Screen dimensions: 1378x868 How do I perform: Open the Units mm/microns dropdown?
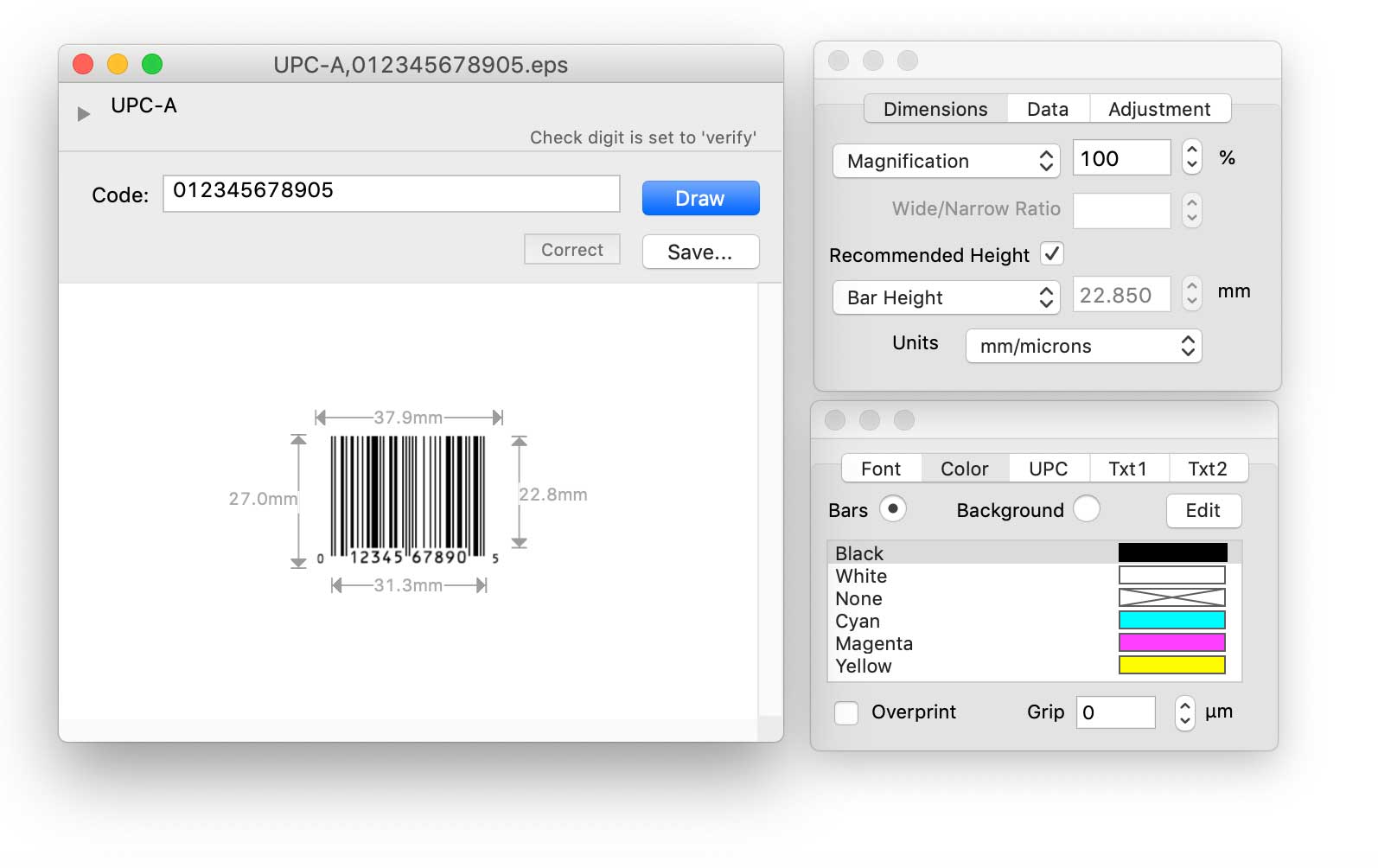click(x=1083, y=346)
